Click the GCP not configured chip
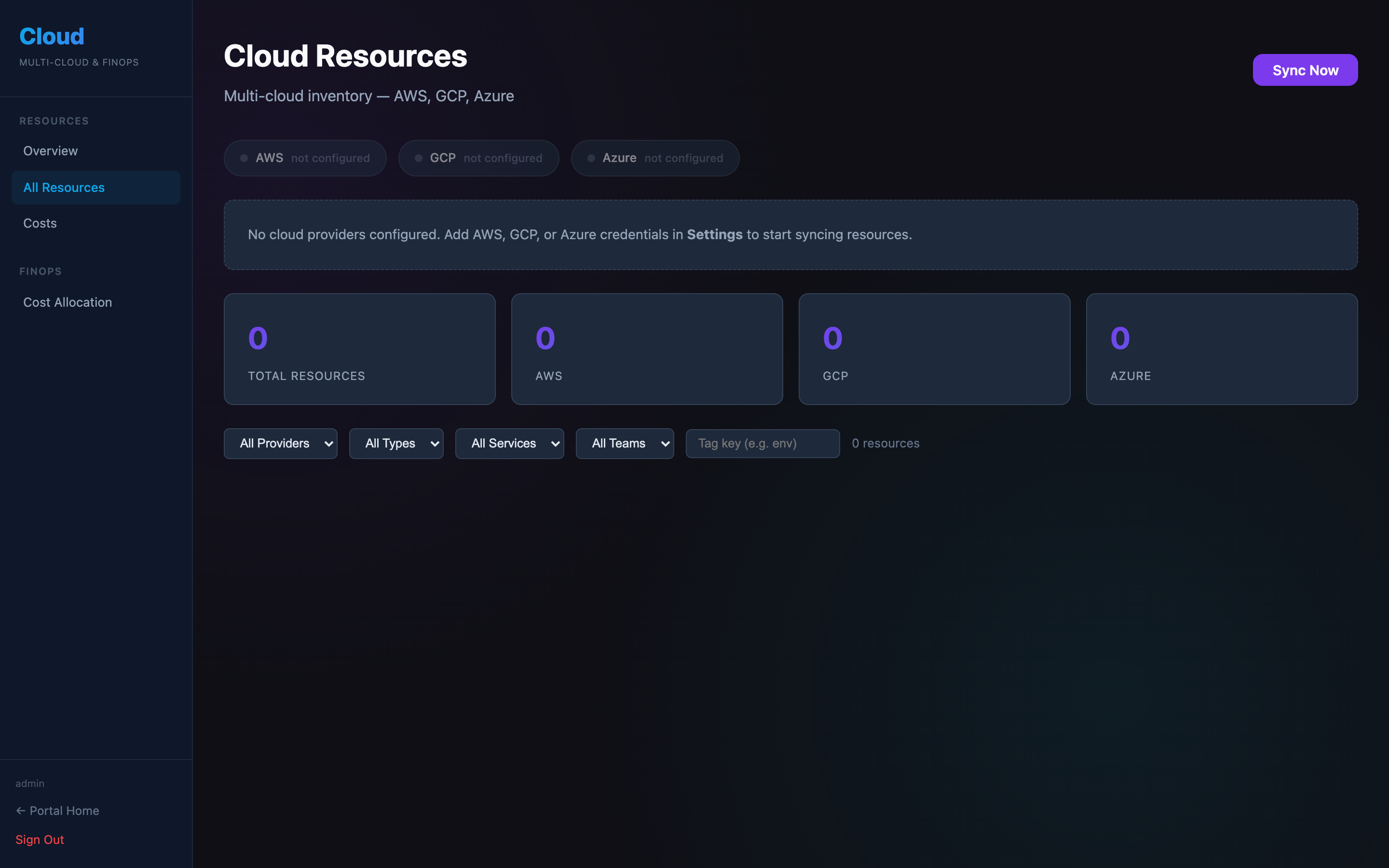 pos(479,158)
